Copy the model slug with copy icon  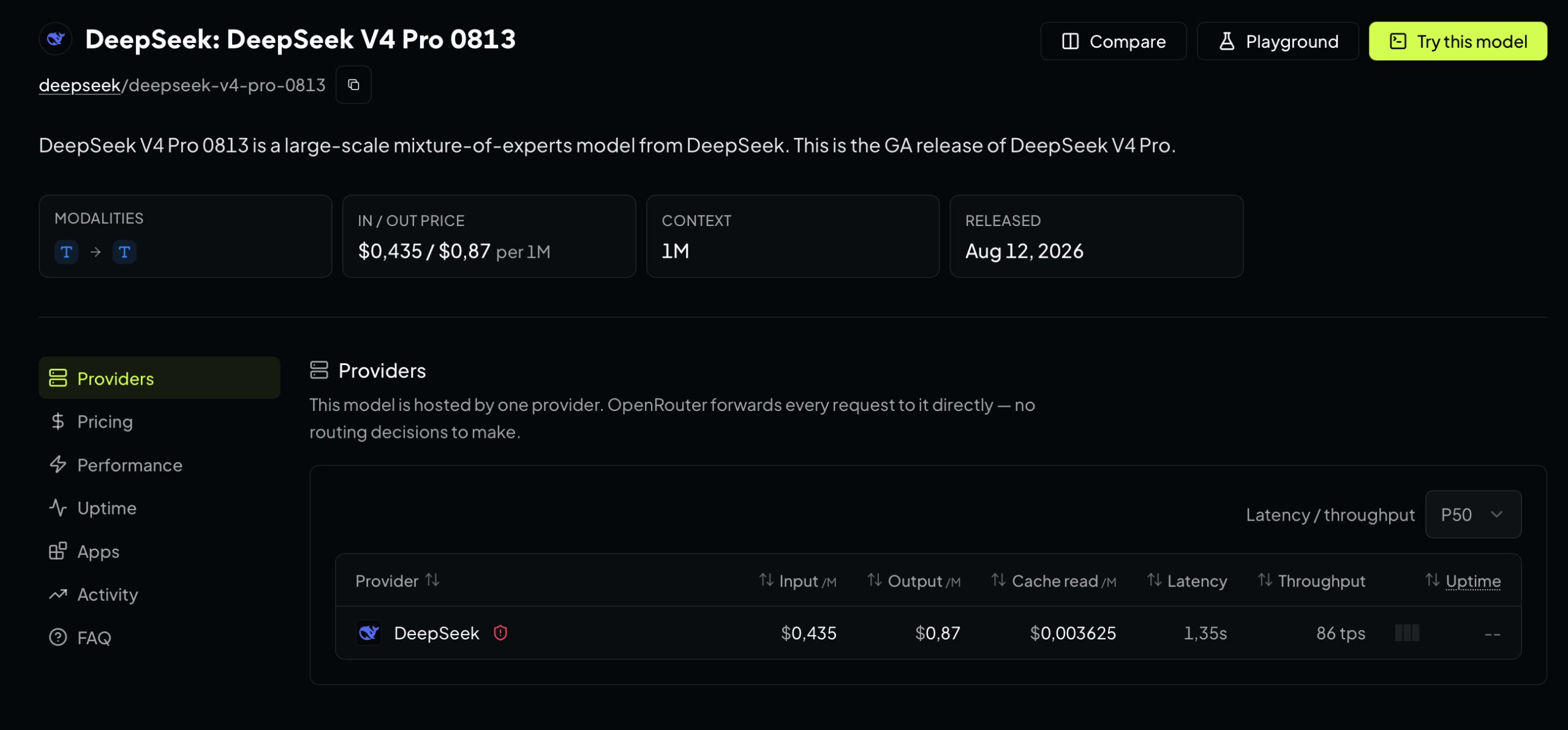pos(353,85)
